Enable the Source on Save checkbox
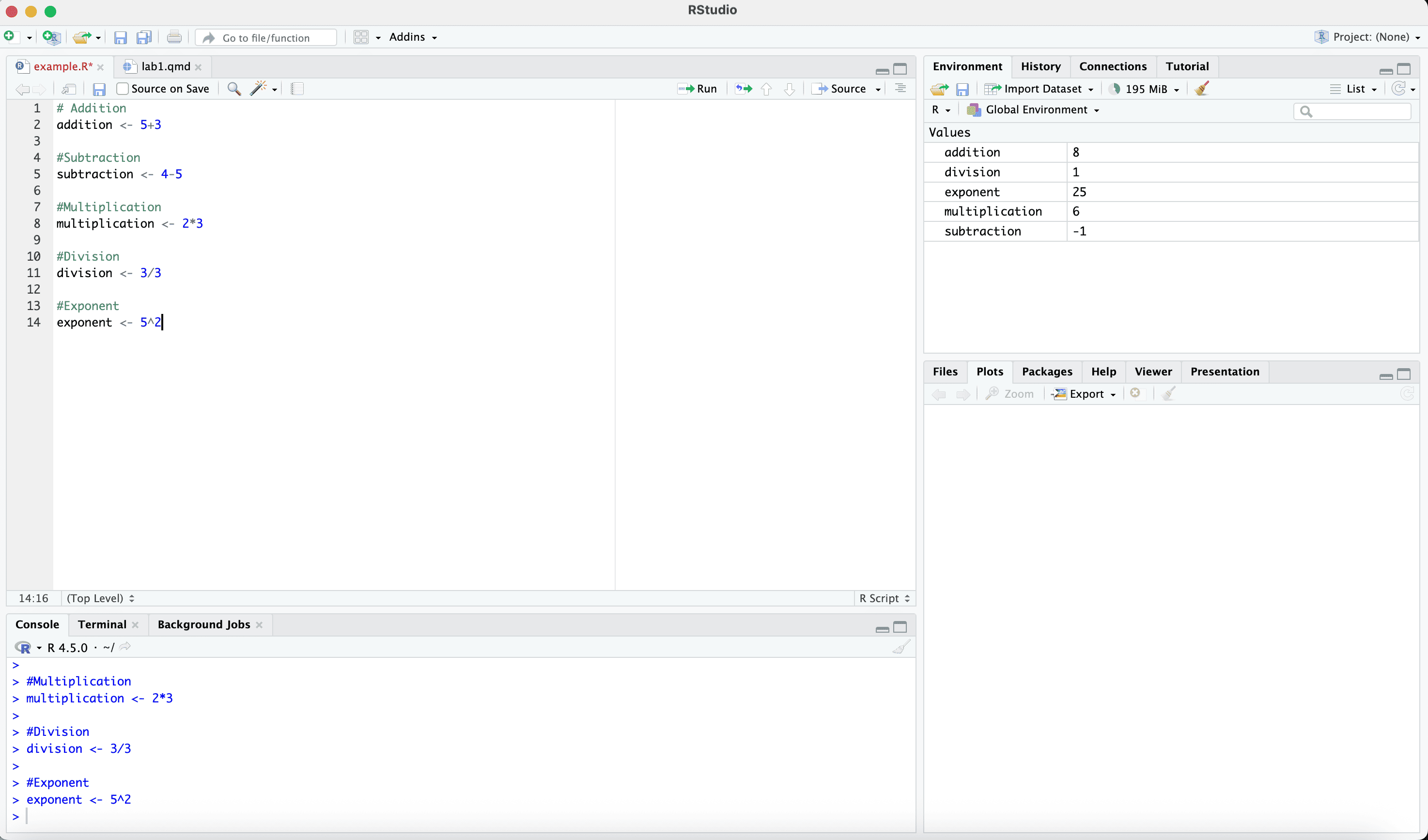 tap(123, 89)
